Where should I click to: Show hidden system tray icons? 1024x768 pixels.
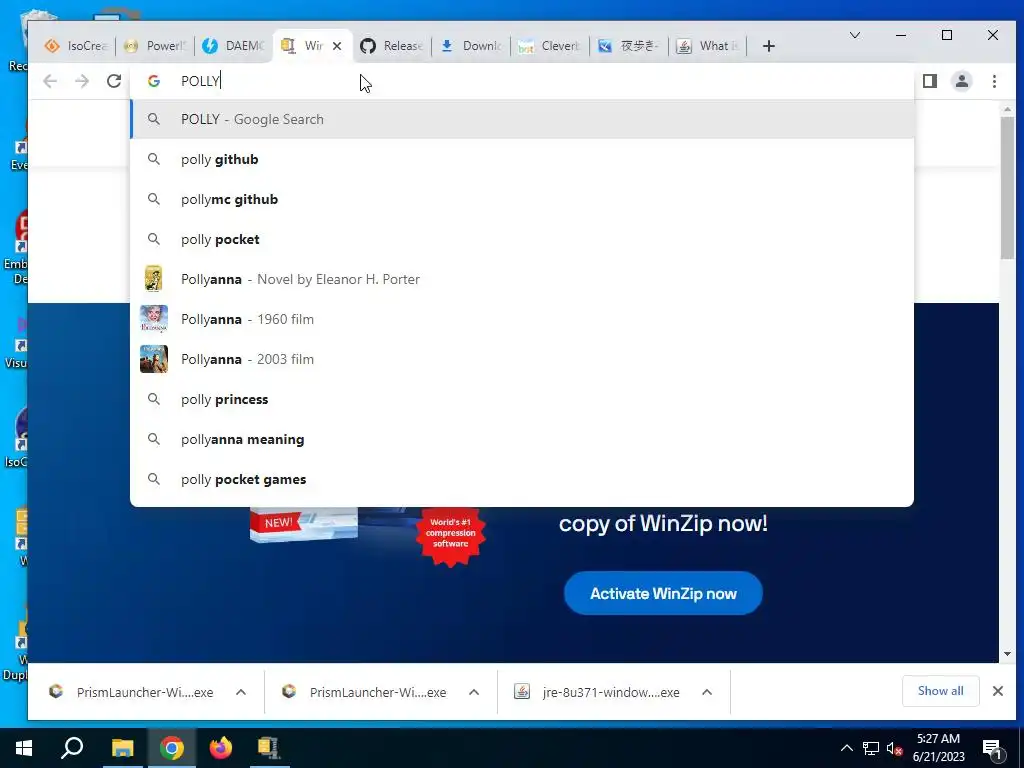tap(846, 748)
